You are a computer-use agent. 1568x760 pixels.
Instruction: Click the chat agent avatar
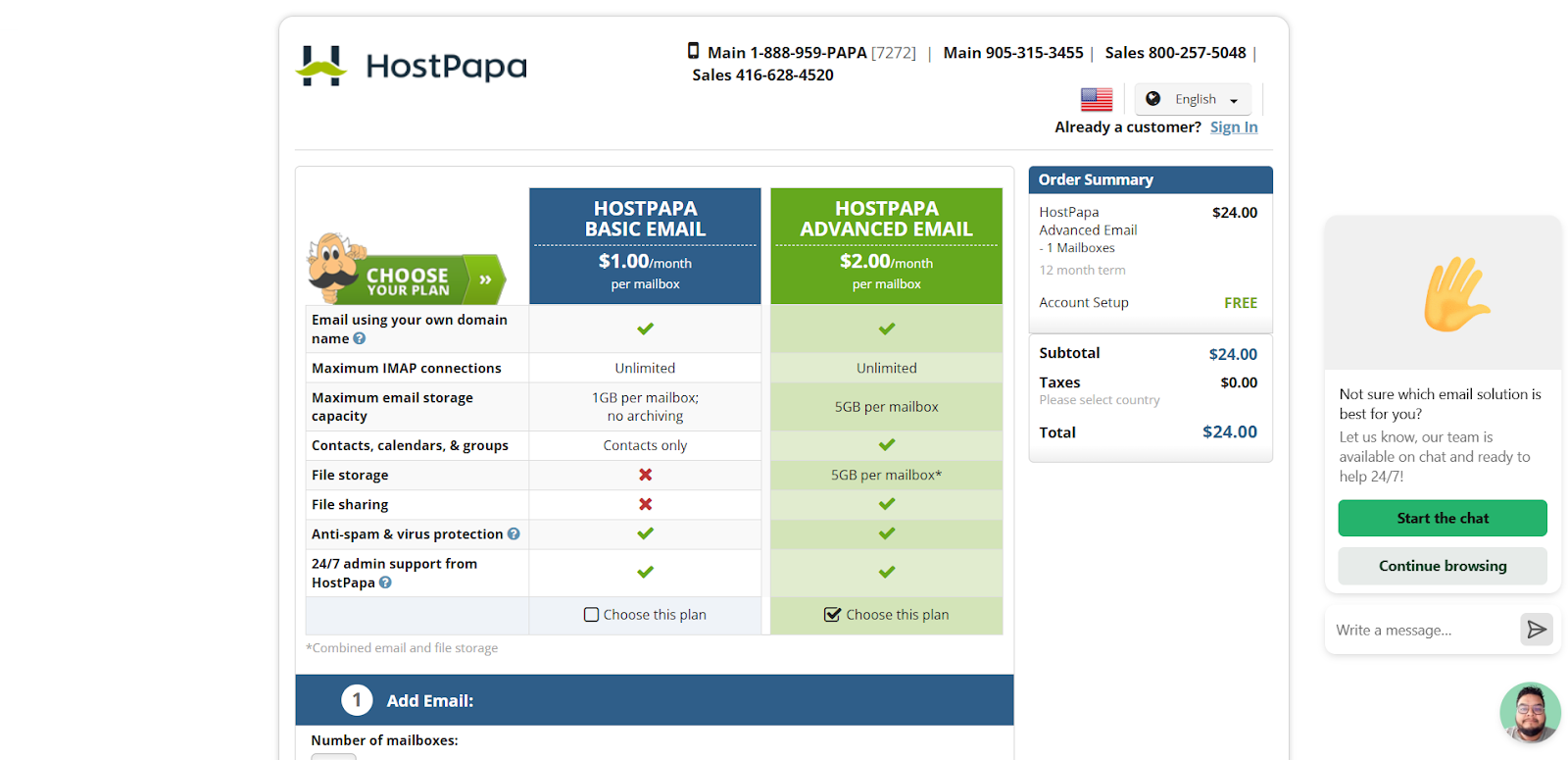pos(1530,713)
